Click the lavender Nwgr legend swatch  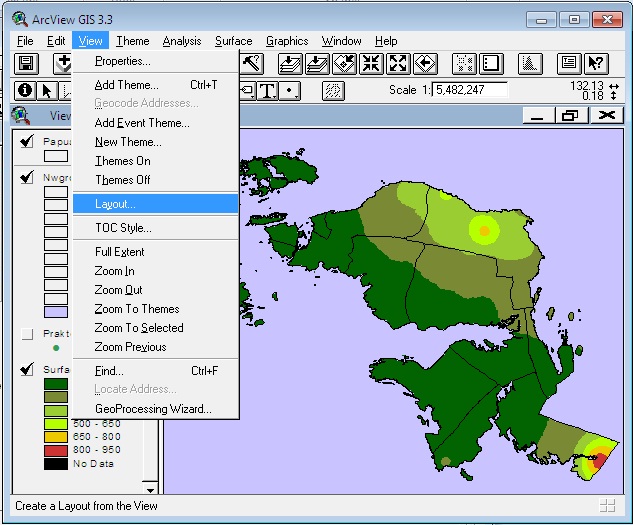[x=56, y=312]
